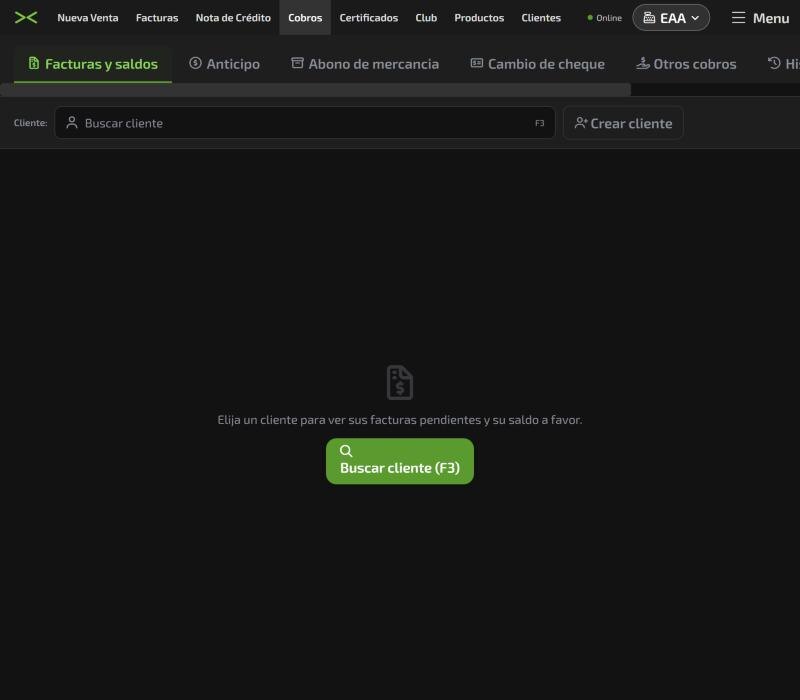Viewport: 800px width, 700px height.
Task: Click the coin icon next to Anticipo
Action: pyautogui.click(x=195, y=63)
